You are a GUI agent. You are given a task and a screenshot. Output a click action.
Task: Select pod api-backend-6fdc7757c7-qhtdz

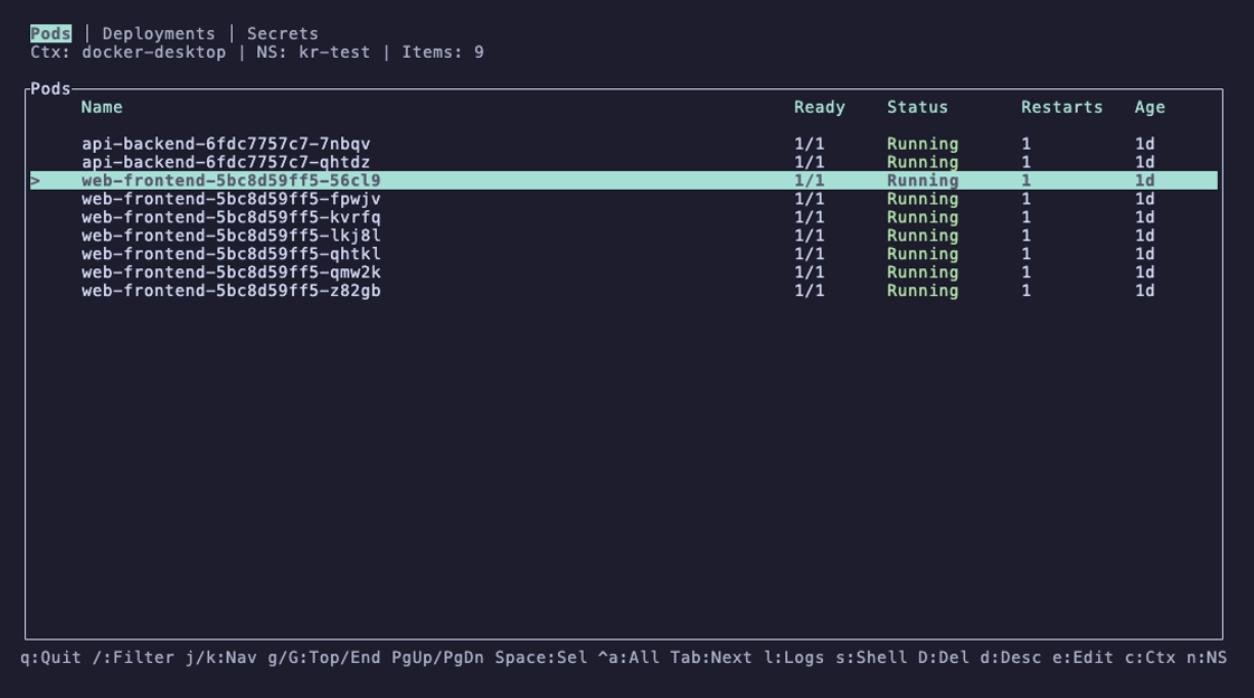pyautogui.click(x=226, y=162)
